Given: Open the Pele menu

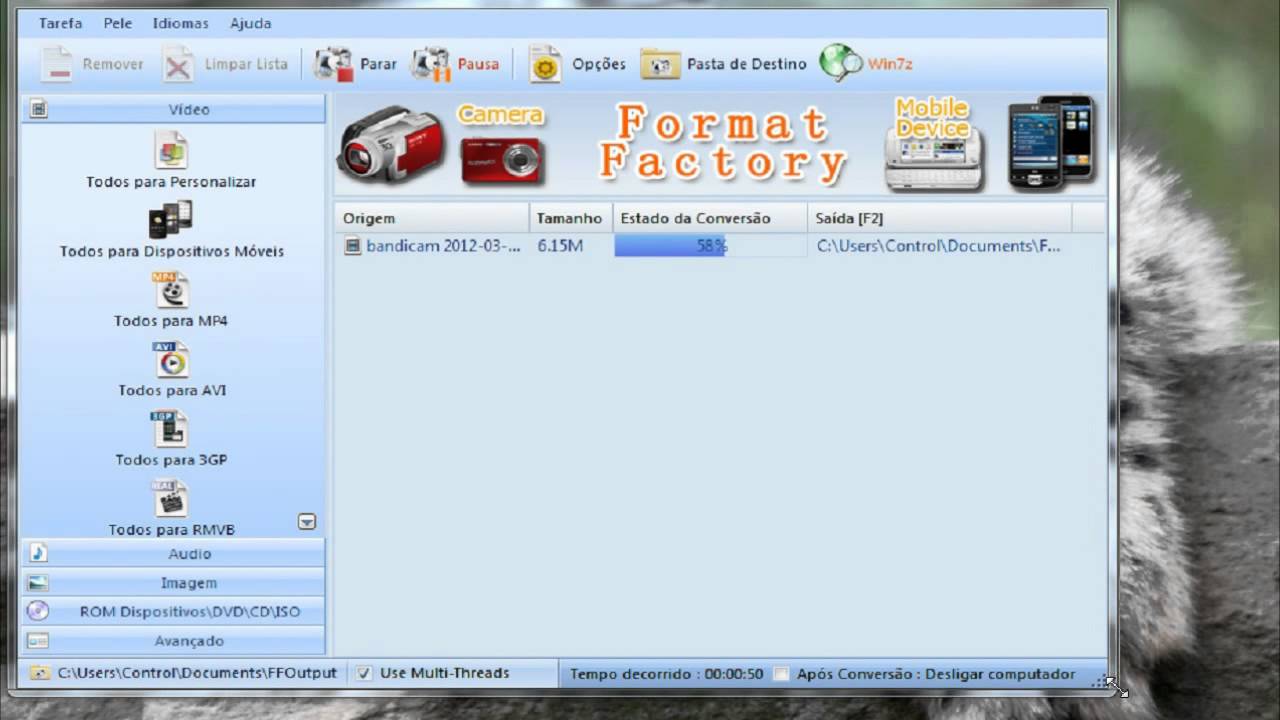Looking at the screenshot, I should (x=118, y=23).
